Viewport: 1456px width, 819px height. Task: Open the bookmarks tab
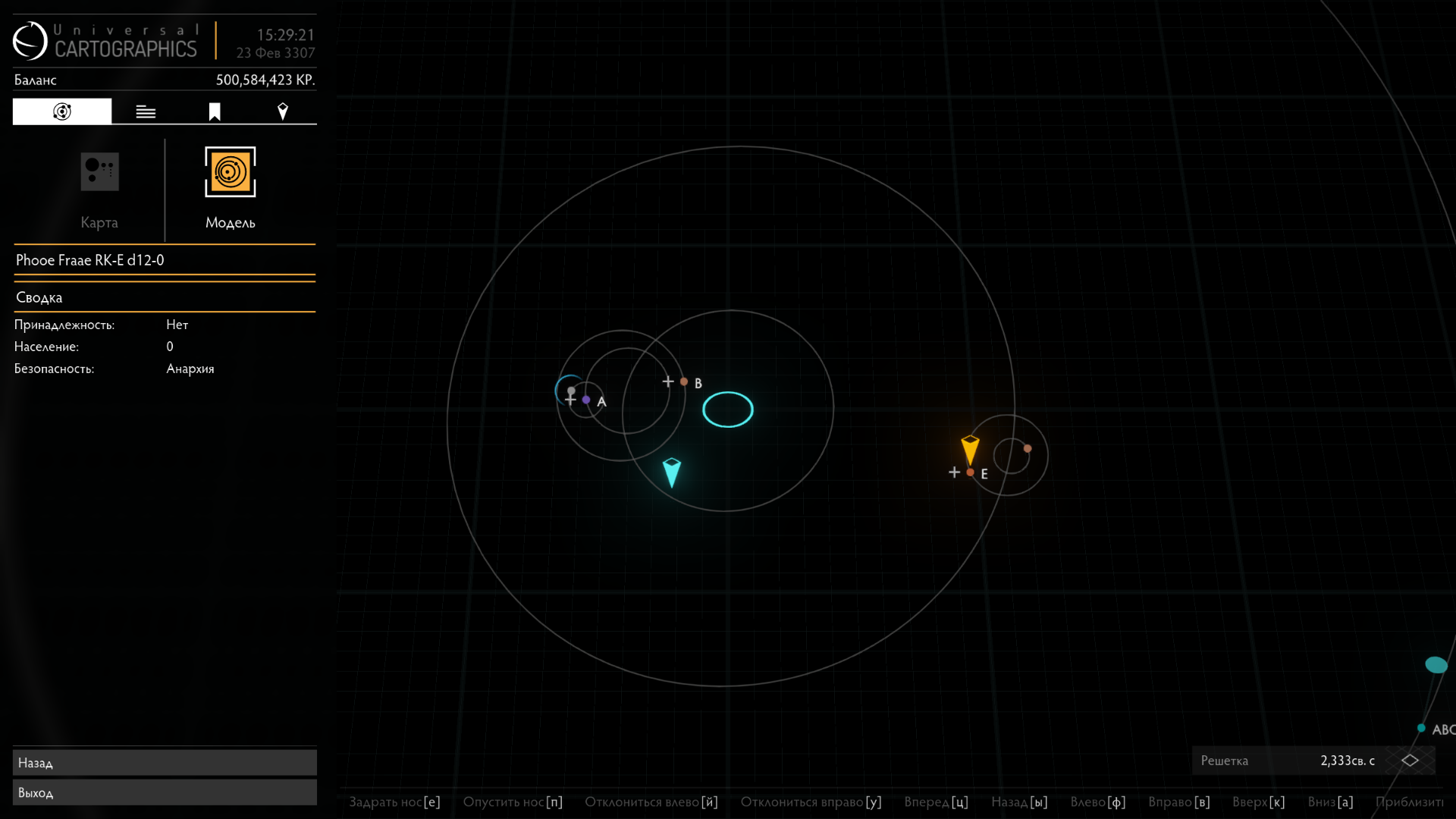pos(215,112)
